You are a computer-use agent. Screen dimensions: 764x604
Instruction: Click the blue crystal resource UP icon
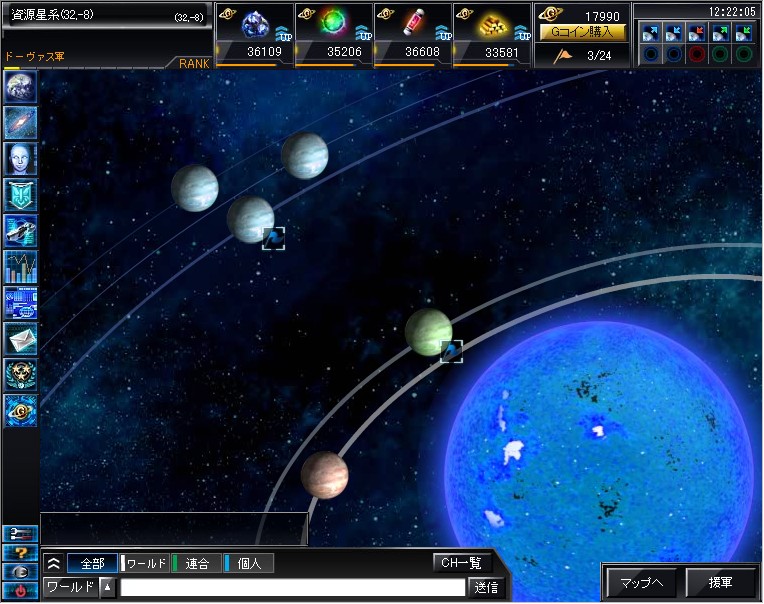(x=284, y=34)
